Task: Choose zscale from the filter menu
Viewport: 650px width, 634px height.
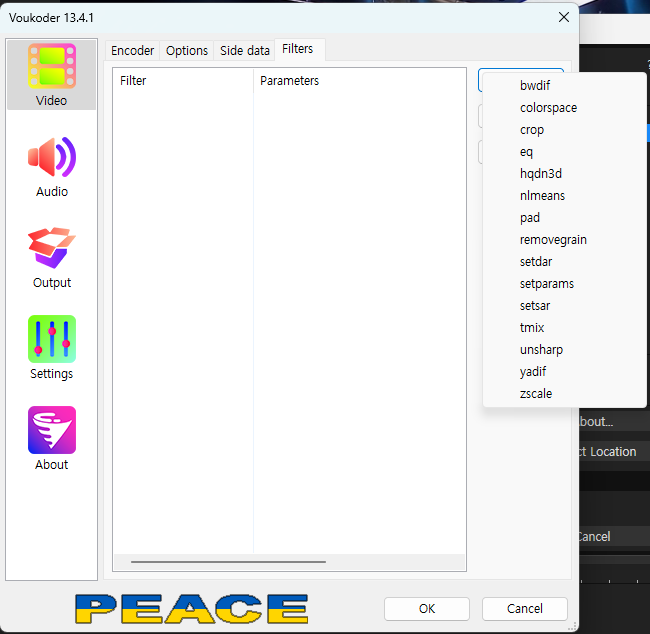Action: coord(564,393)
